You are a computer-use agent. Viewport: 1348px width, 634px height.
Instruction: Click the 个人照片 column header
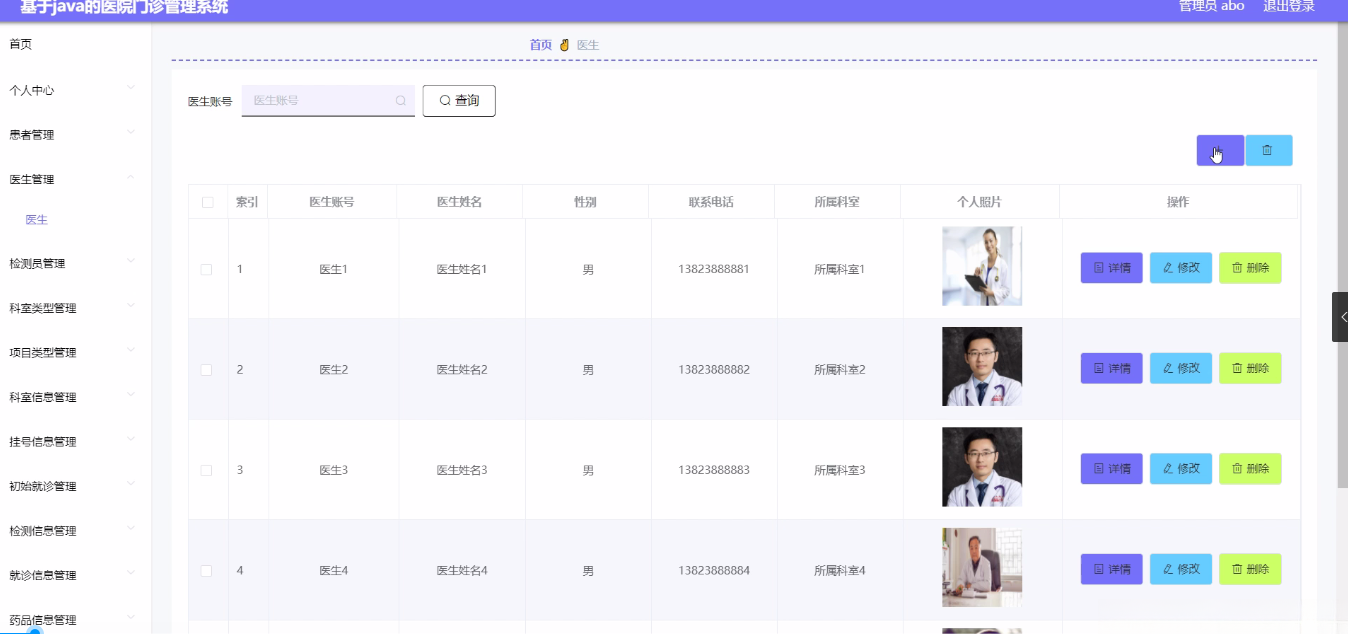point(980,202)
